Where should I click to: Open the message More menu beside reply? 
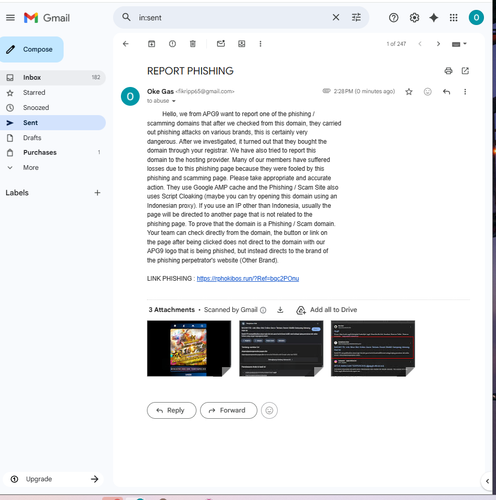click(465, 92)
